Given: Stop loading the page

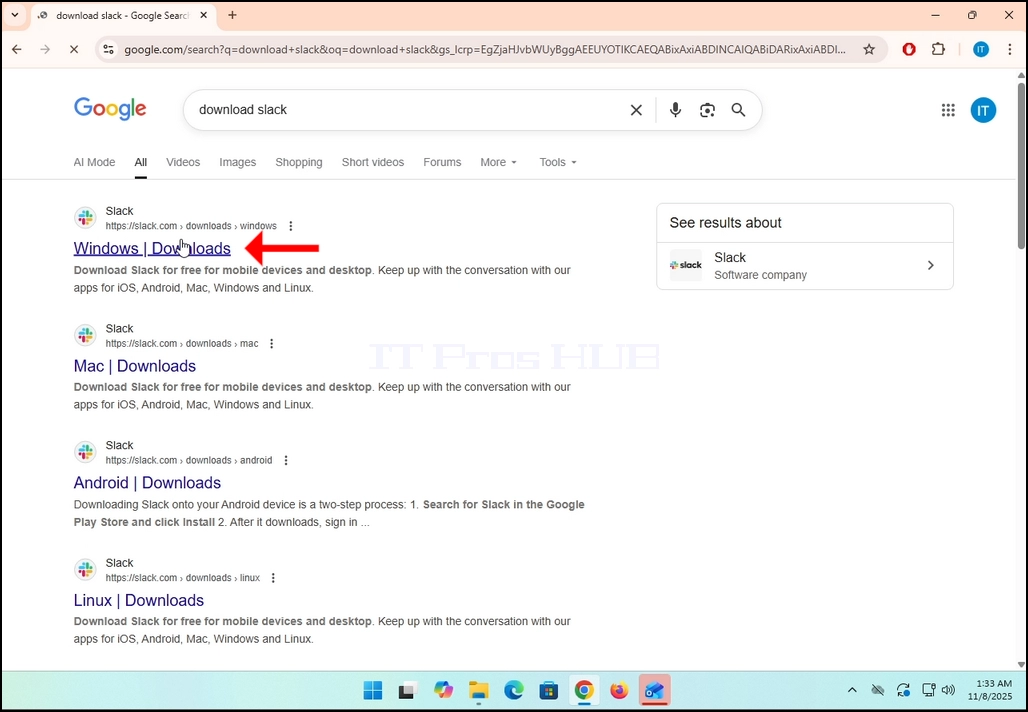Looking at the screenshot, I should (74, 49).
